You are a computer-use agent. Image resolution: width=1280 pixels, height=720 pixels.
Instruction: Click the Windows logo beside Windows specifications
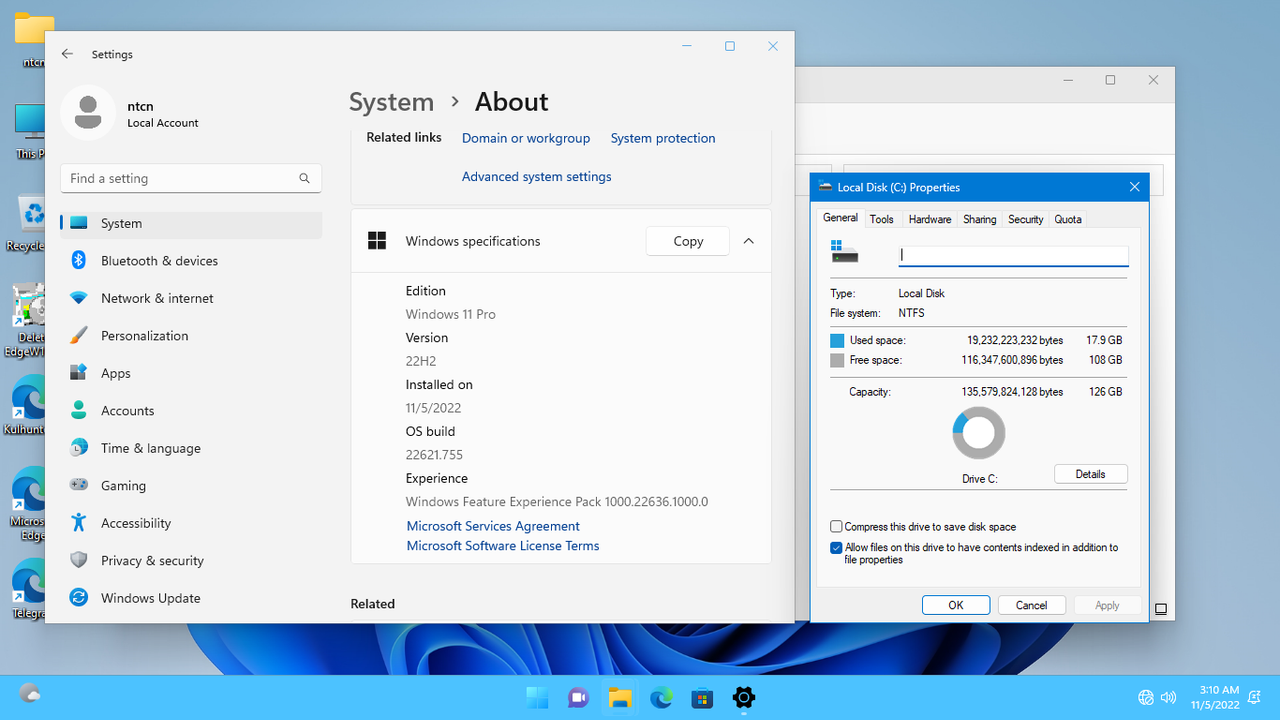tap(377, 241)
